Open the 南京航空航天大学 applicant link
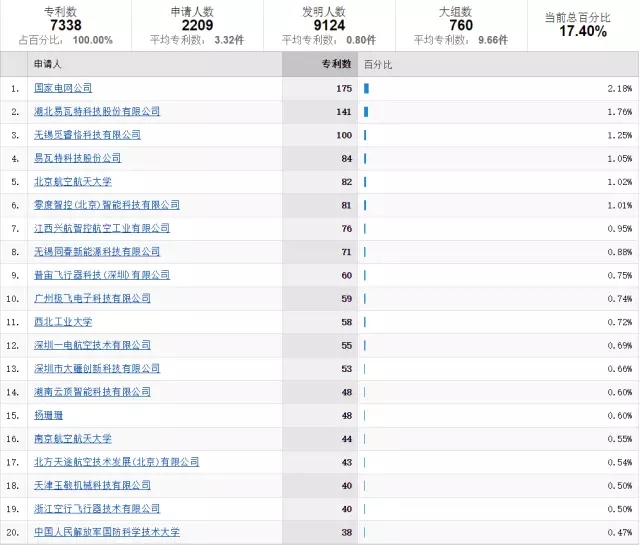This screenshot has width=640, height=545. [x=73, y=438]
